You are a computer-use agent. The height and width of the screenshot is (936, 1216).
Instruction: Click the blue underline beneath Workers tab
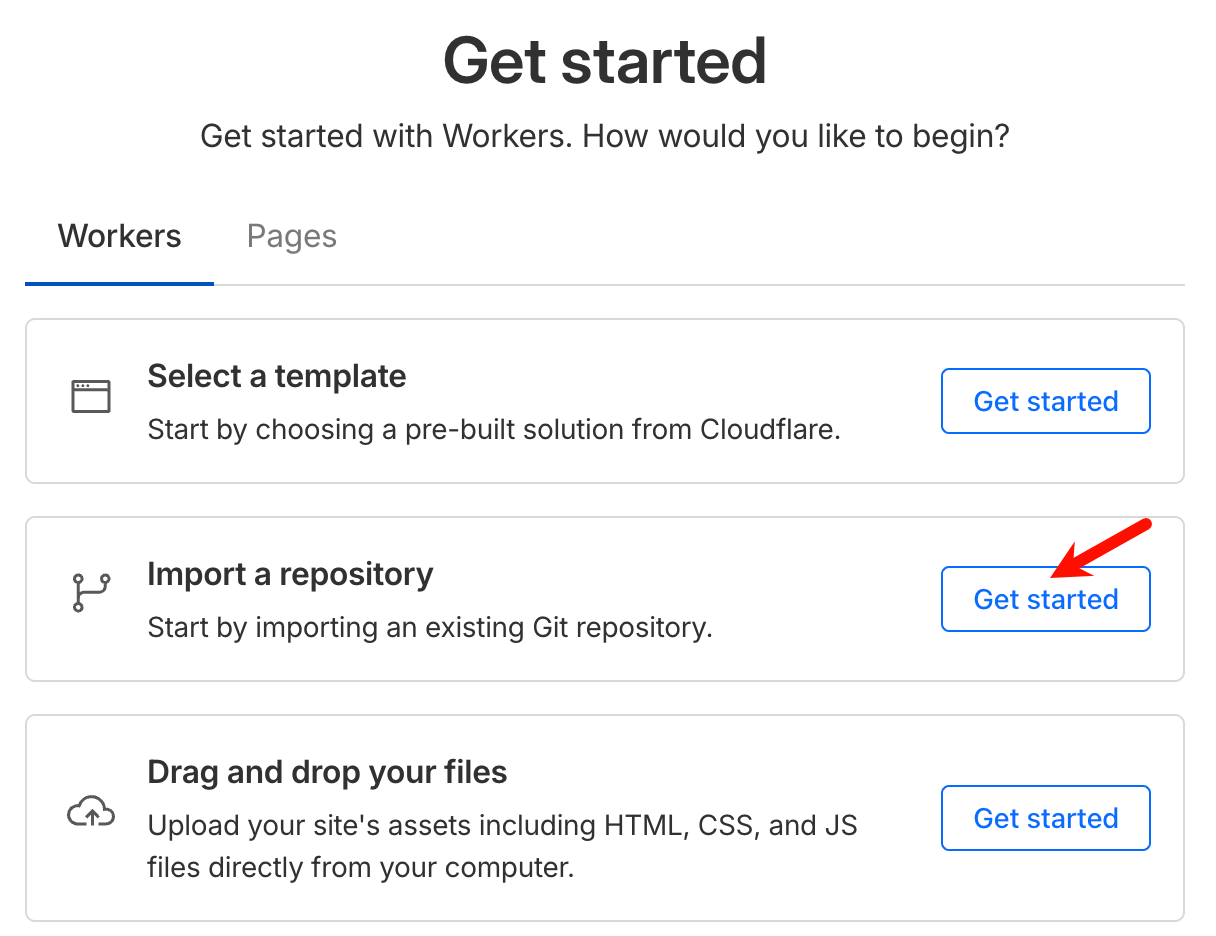pyautogui.click(x=120, y=283)
